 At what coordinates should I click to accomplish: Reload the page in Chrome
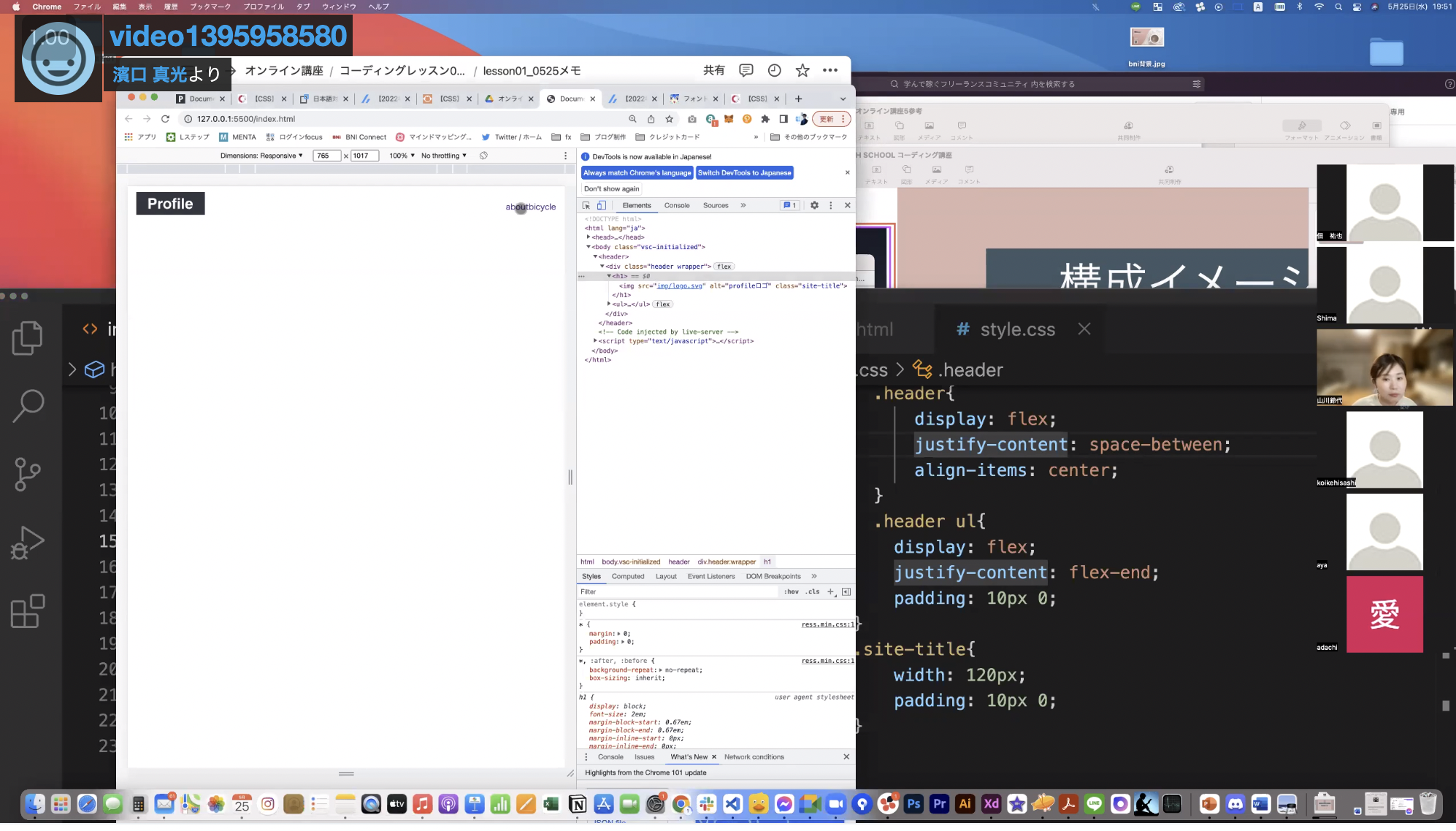165,118
